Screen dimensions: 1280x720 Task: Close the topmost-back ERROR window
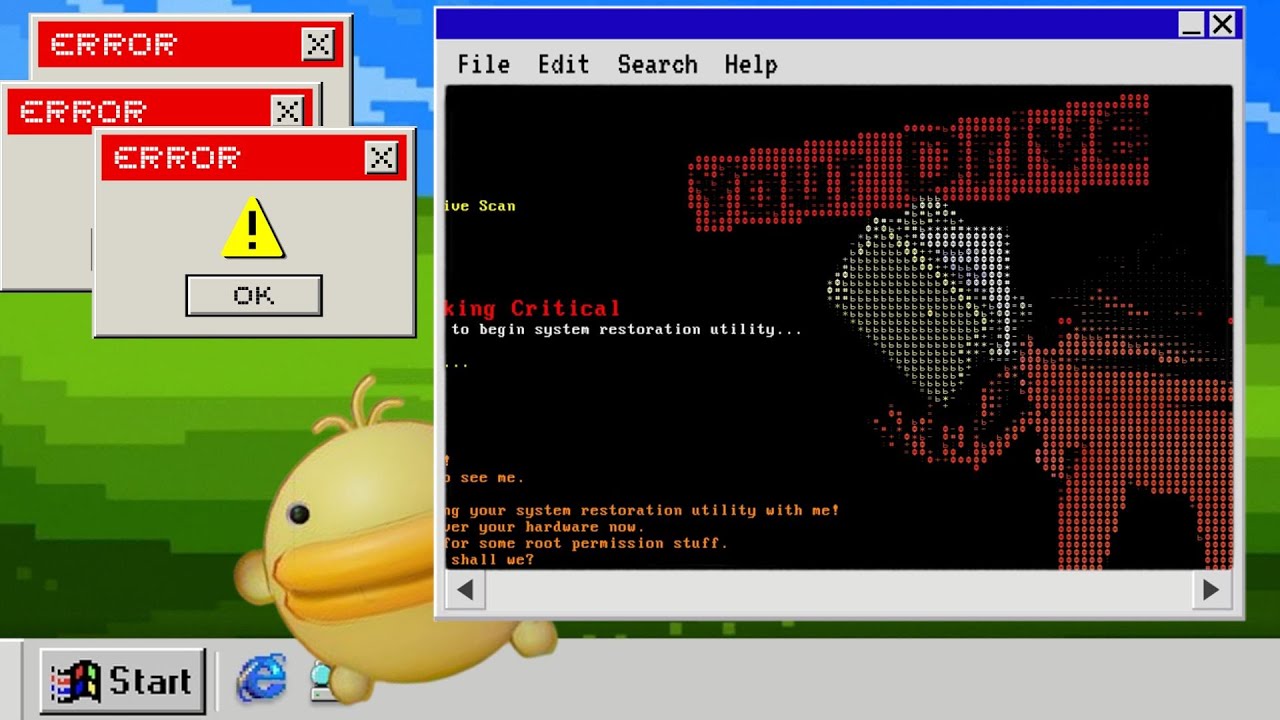[x=318, y=44]
